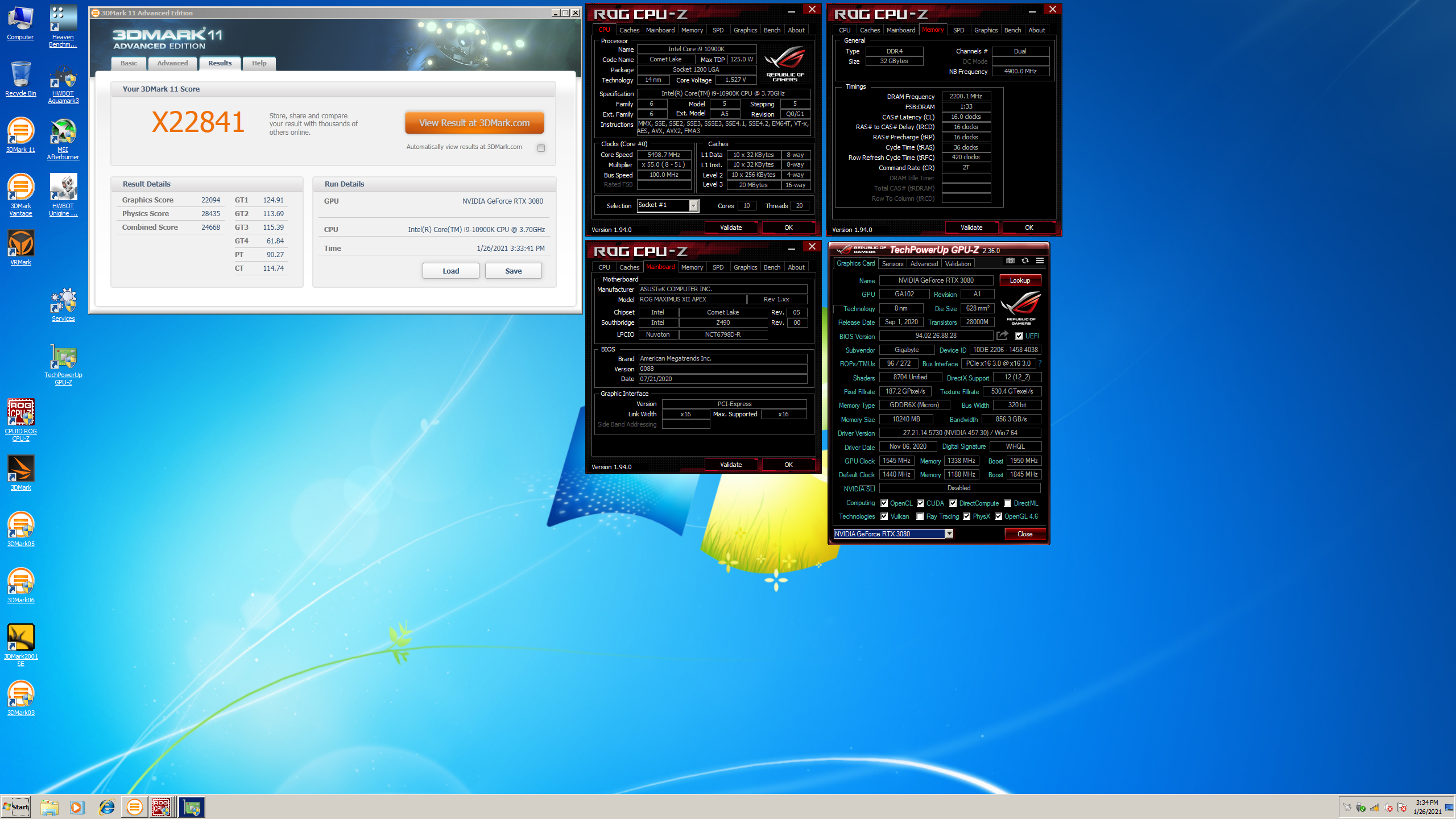1456x819 pixels.
Task: Click the Physics Score 28435 row
Action: tap(171, 214)
